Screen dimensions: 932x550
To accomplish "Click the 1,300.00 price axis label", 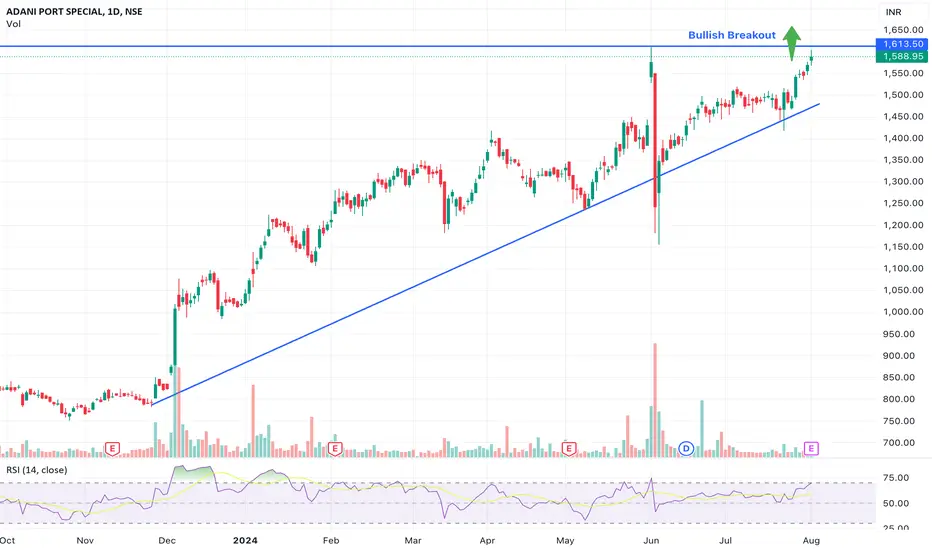I will (x=903, y=181).
